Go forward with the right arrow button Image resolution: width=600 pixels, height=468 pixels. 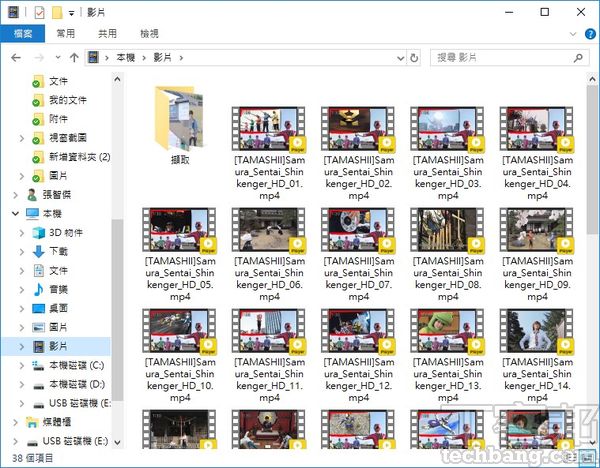pyautogui.click(x=39, y=58)
